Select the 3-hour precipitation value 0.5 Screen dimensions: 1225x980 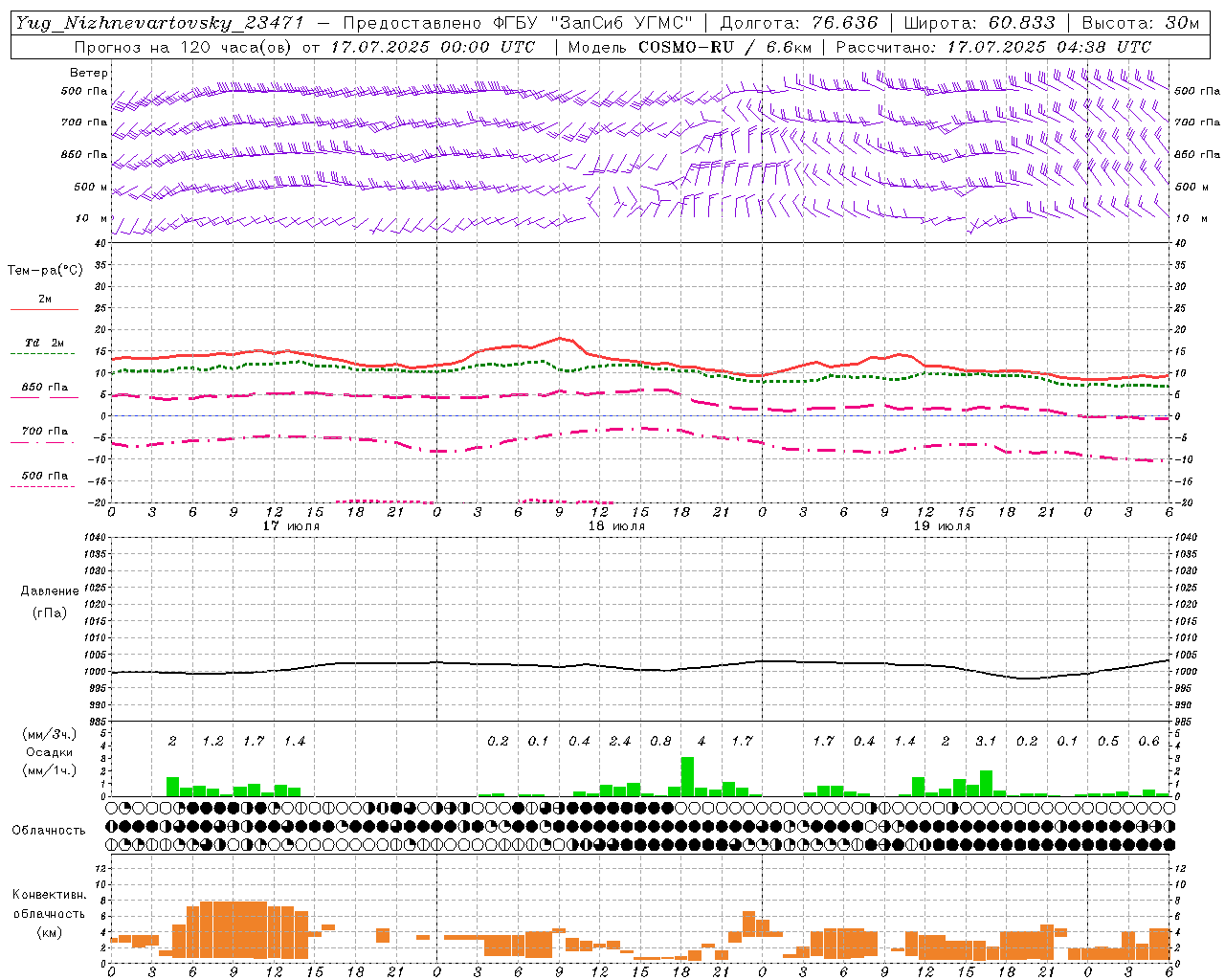1108,742
